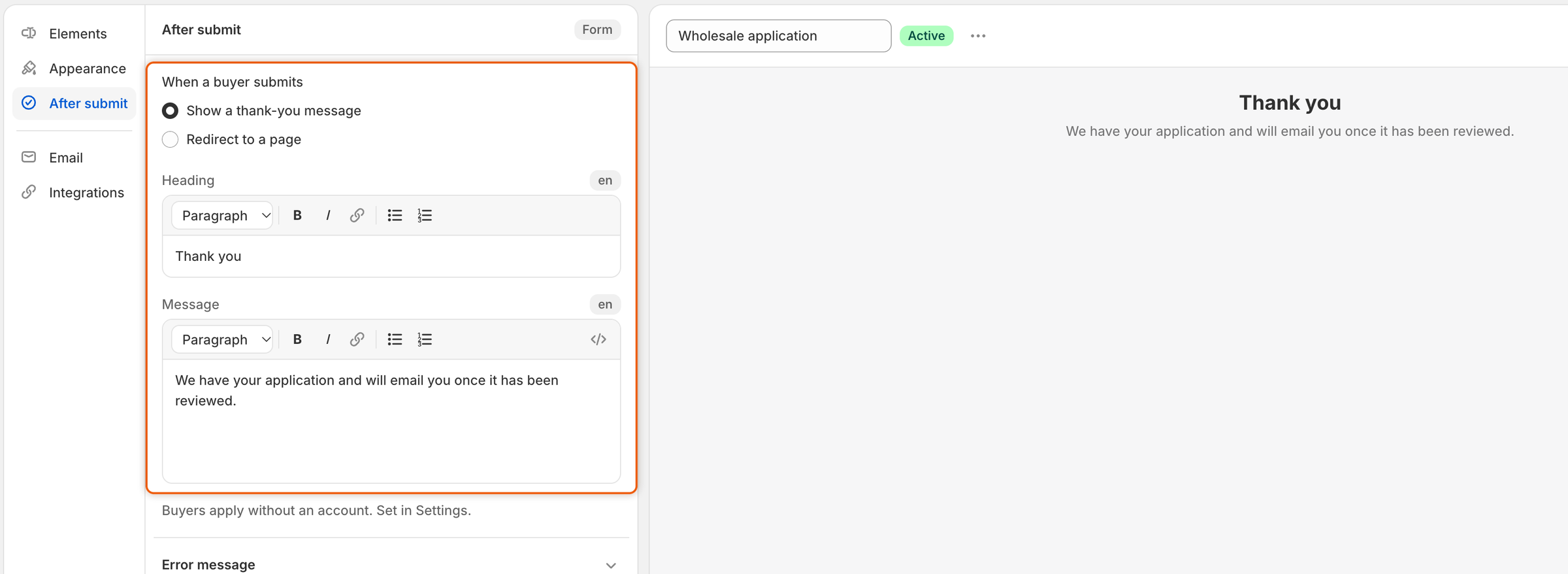Expand the Error message section
This screenshot has width=1568, height=574.
tap(391, 565)
